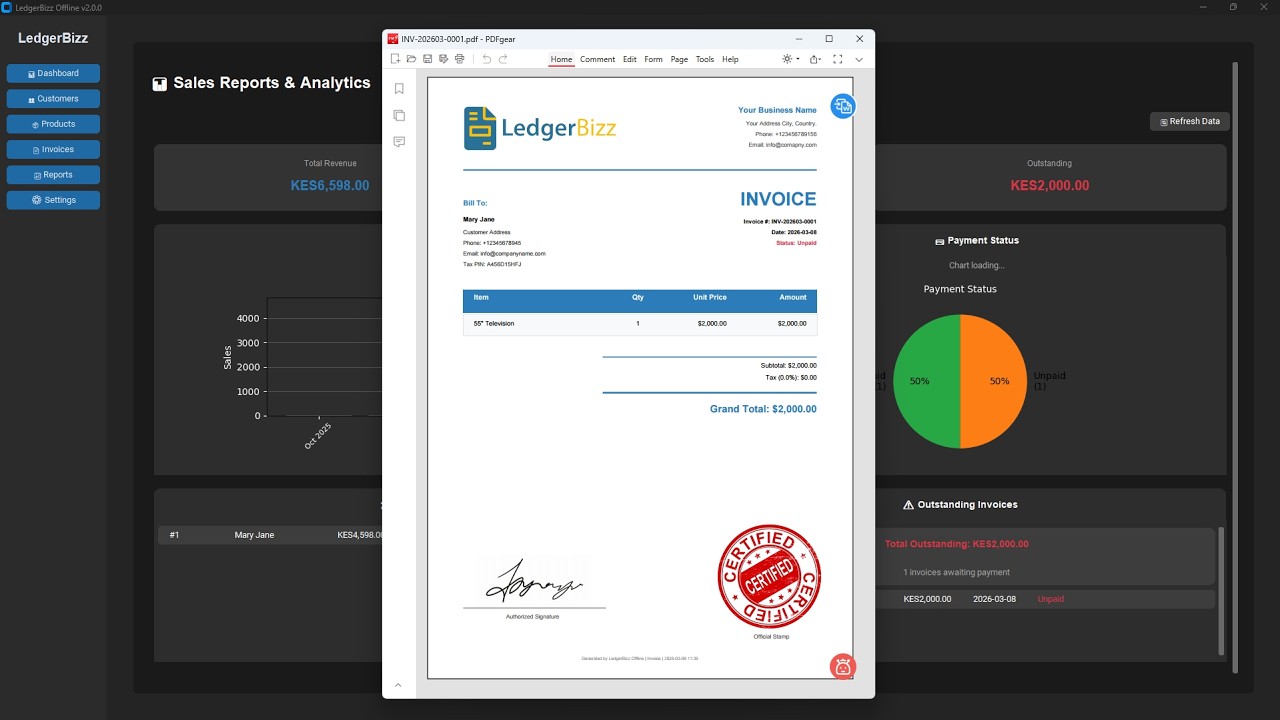Open the Help tab in PDFgear
The height and width of the screenshot is (720, 1280).
(730, 59)
